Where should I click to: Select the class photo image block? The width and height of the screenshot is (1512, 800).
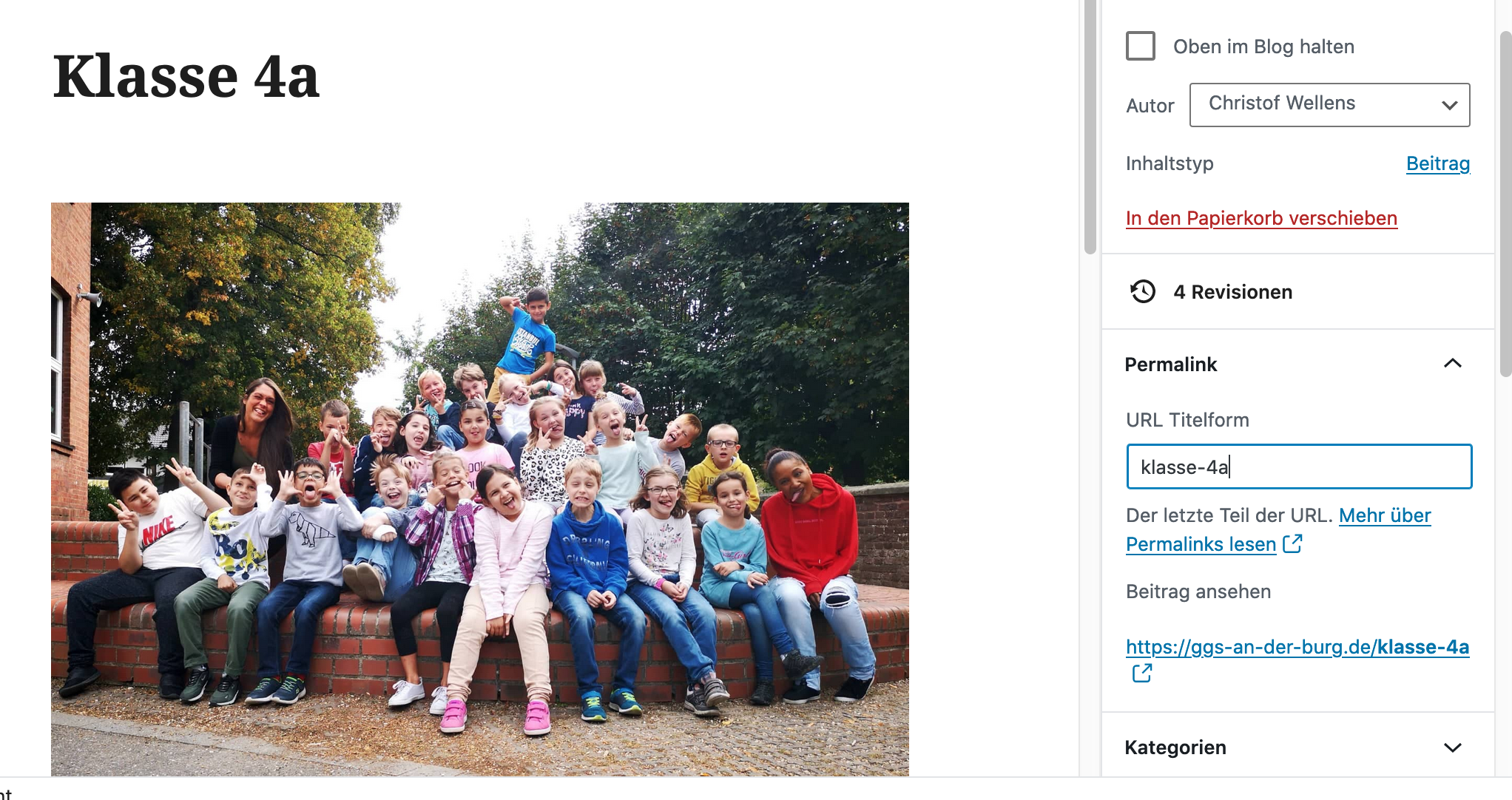(x=480, y=489)
